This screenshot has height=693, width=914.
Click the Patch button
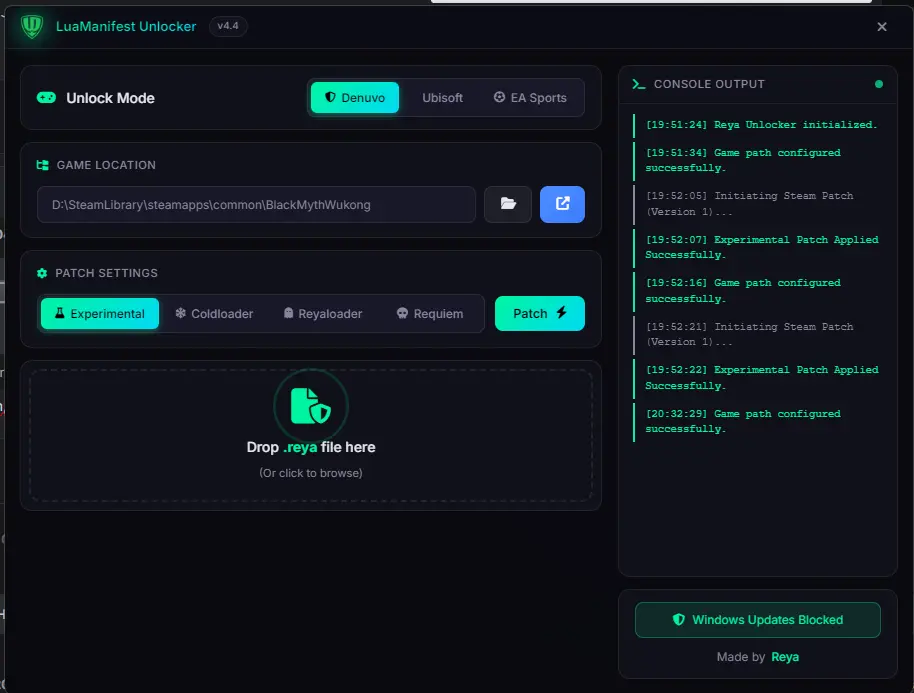pos(540,313)
